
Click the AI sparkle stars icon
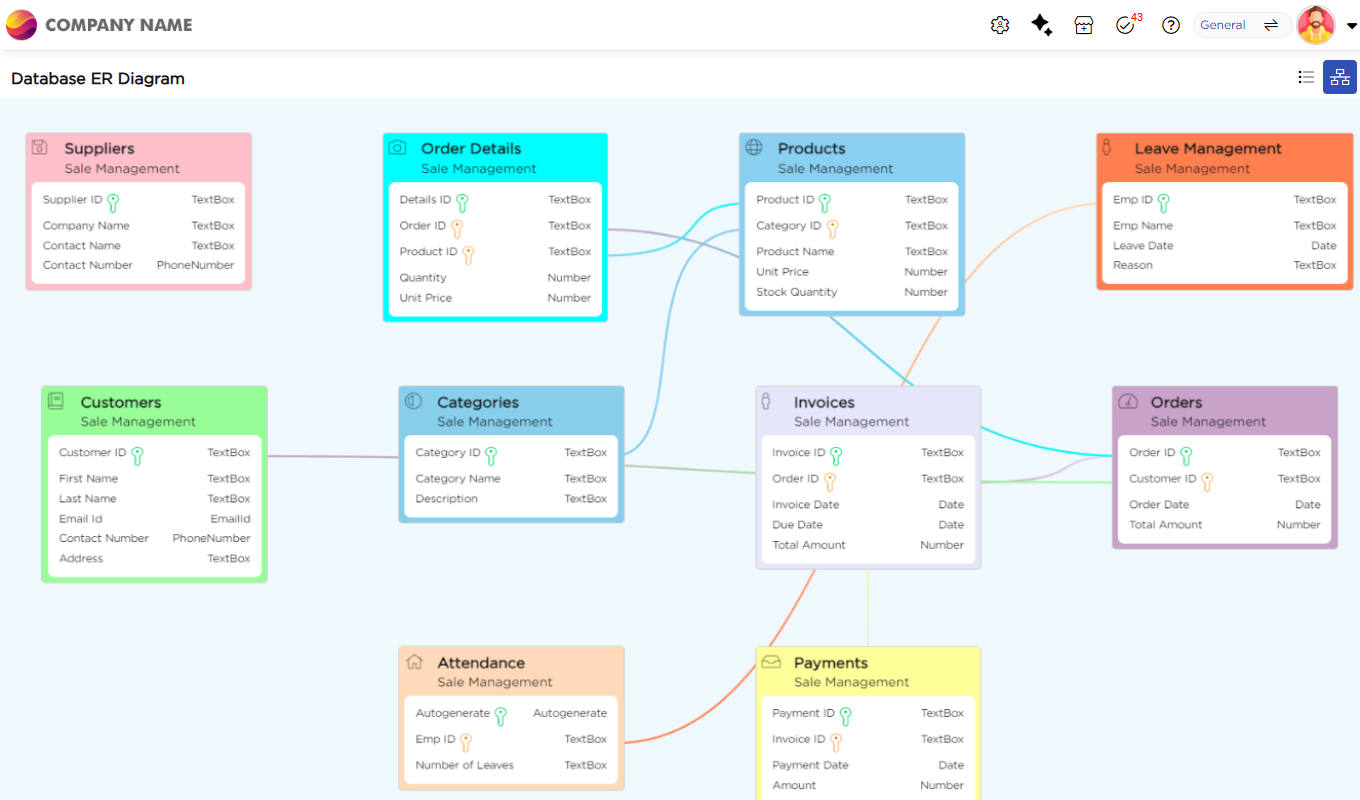point(1041,26)
